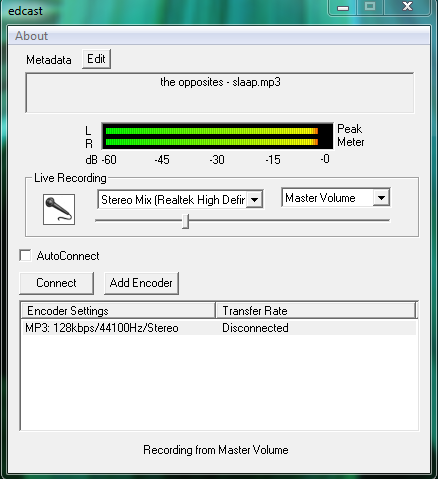Expand the Stereo Mix device dropdown arrow
Viewport: 438px width, 479px height.
tap(254, 200)
